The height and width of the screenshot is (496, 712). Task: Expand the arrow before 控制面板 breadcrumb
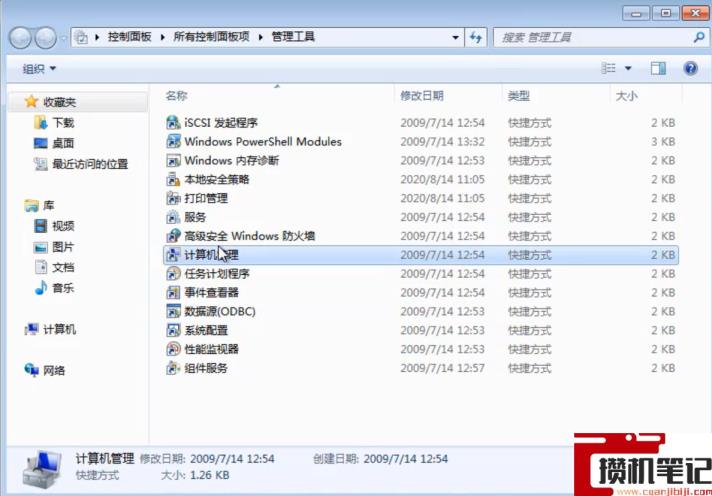[97, 37]
